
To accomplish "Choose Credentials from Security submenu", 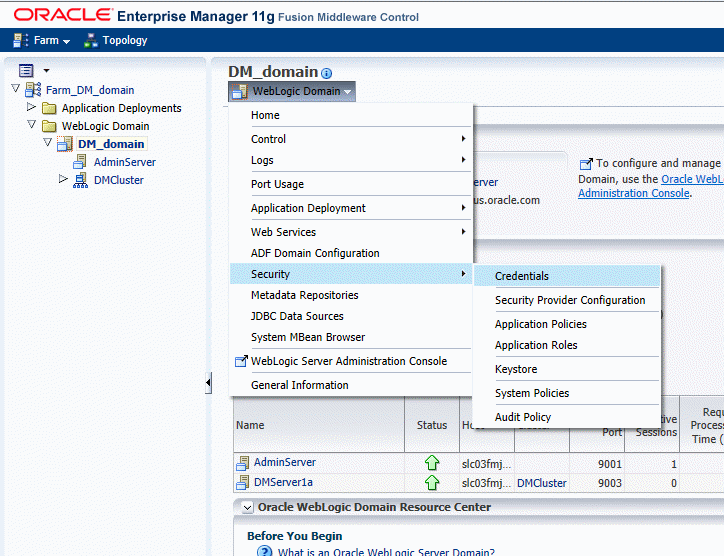I will pos(567,276).
